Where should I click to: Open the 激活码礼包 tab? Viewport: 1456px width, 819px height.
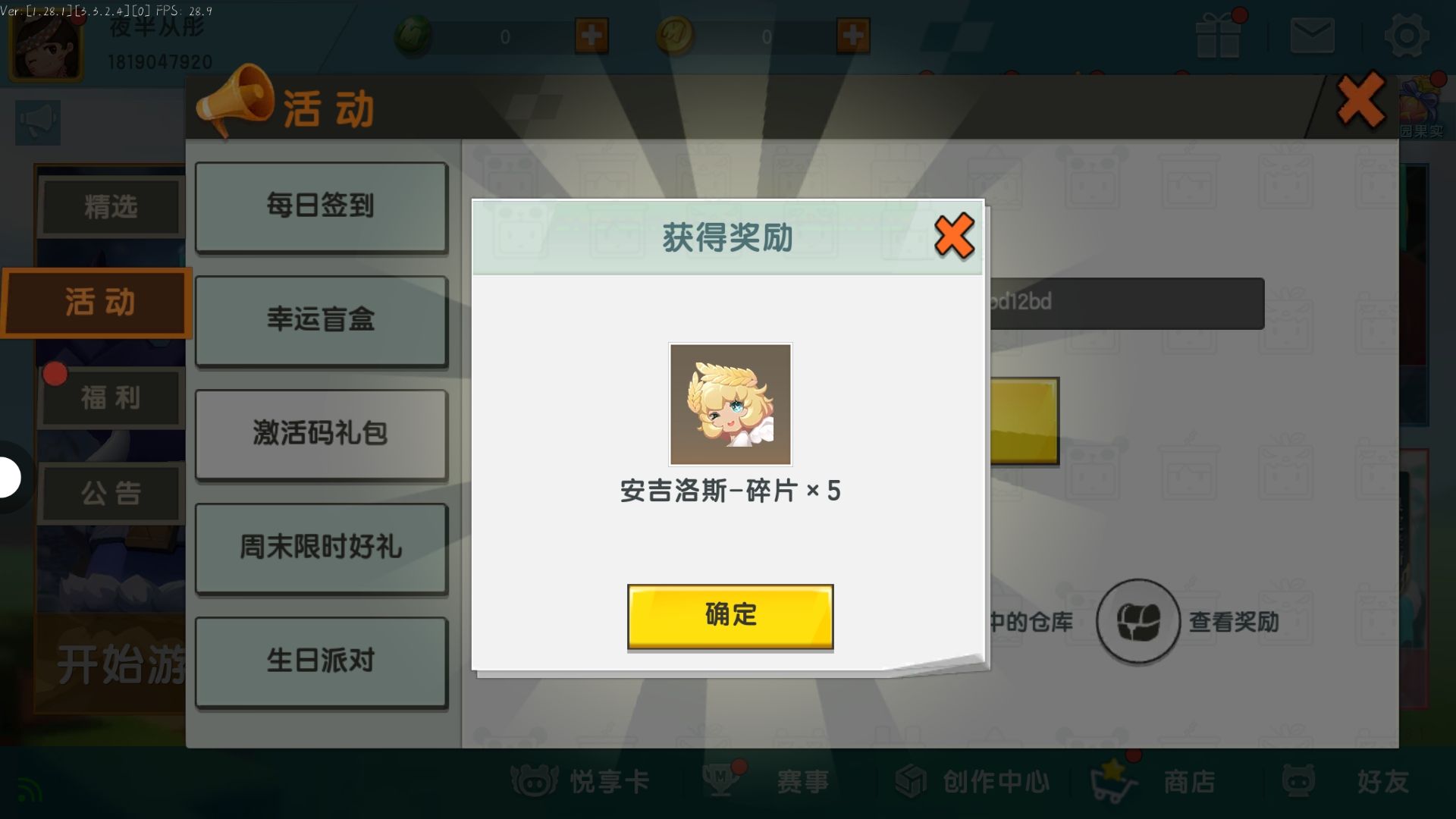tap(321, 434)
